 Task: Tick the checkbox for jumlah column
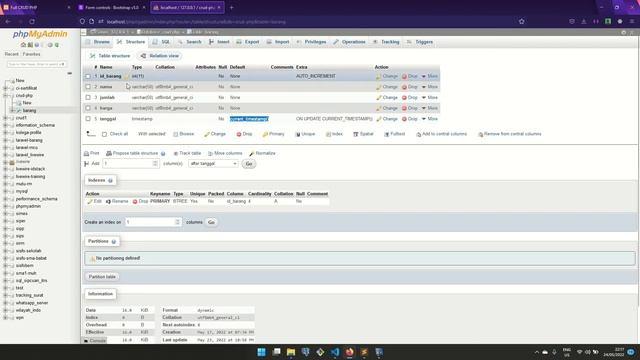[x=88, y=98]
